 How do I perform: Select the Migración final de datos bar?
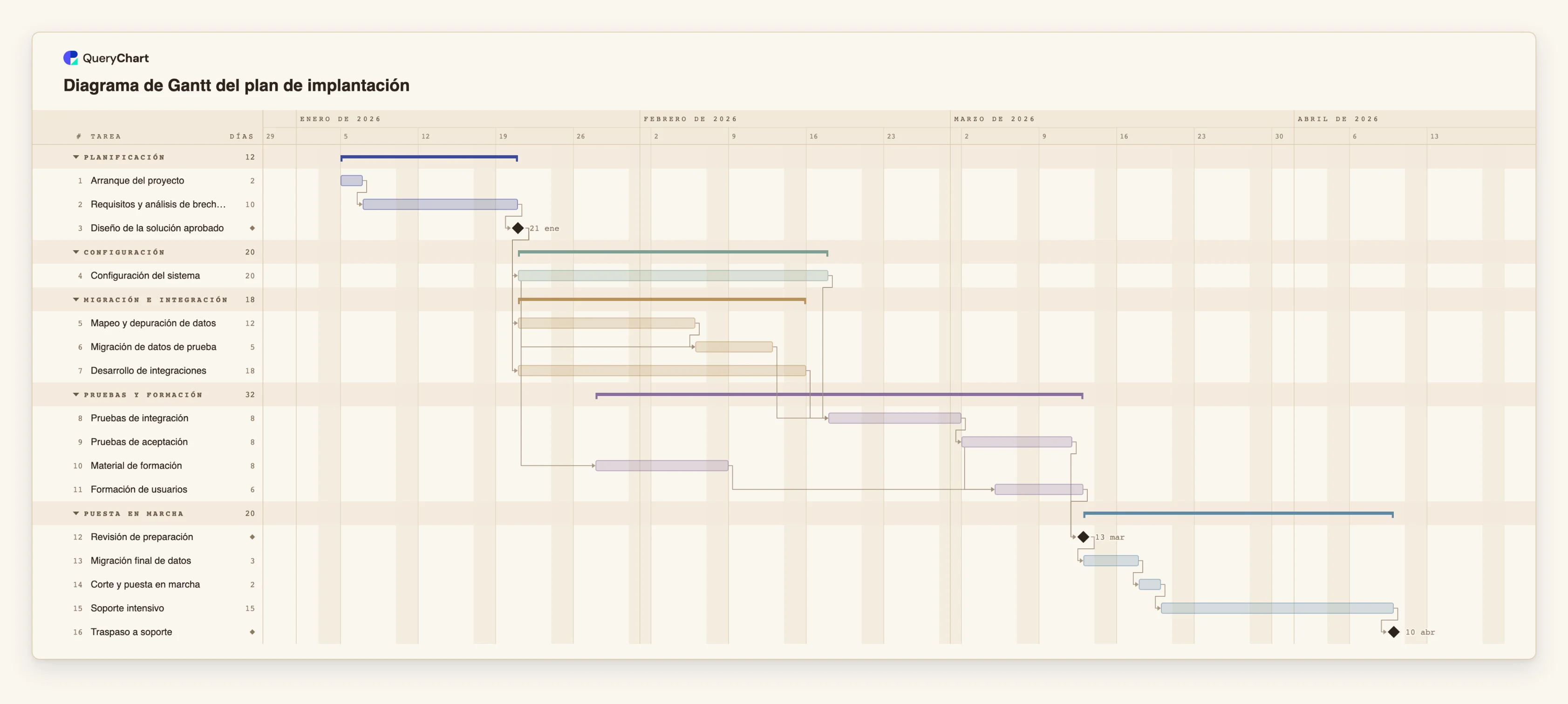pos(1111,561)
